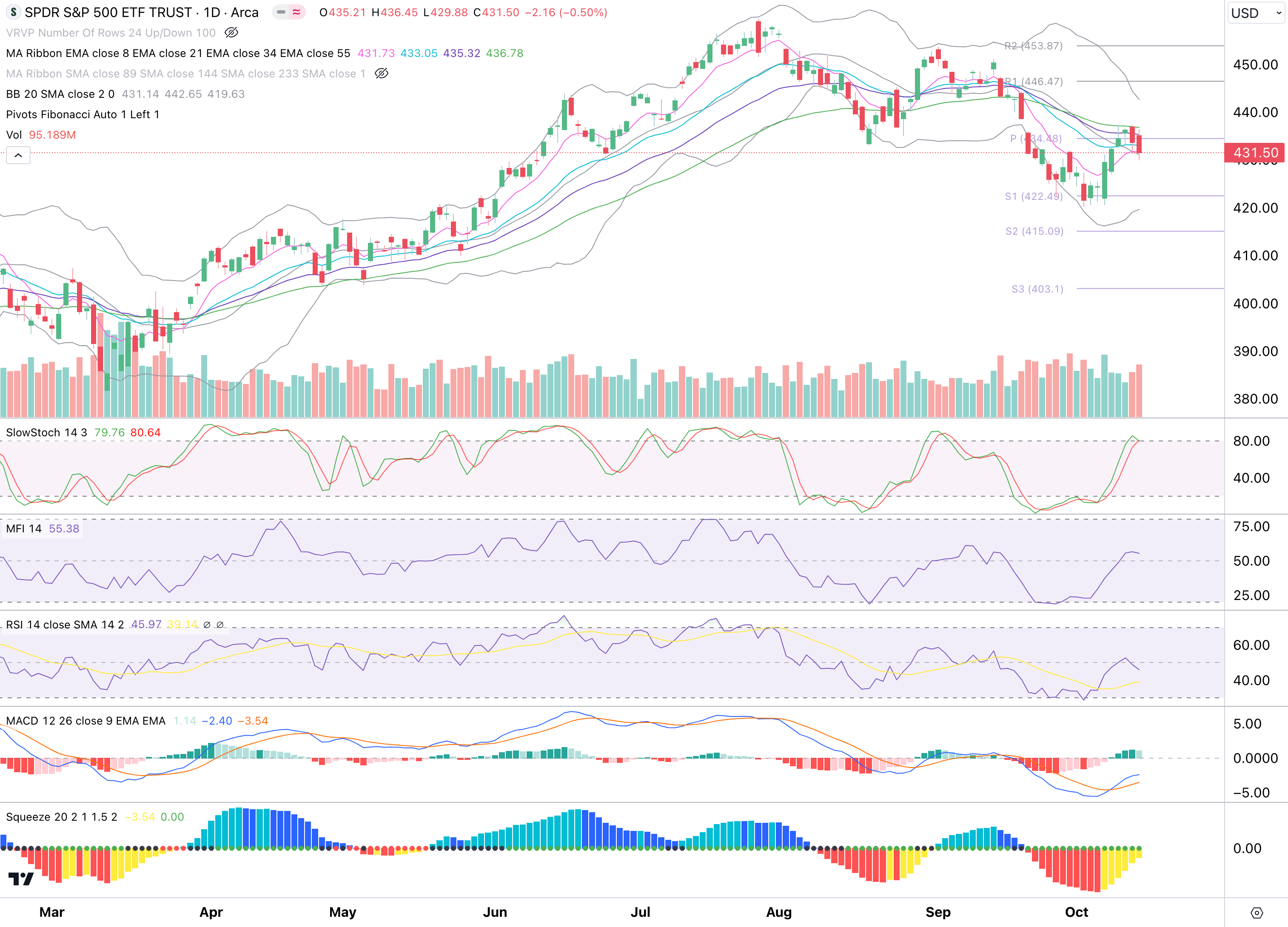
Task: Click the RSI value 45.97
Action: tap(146, 624)
